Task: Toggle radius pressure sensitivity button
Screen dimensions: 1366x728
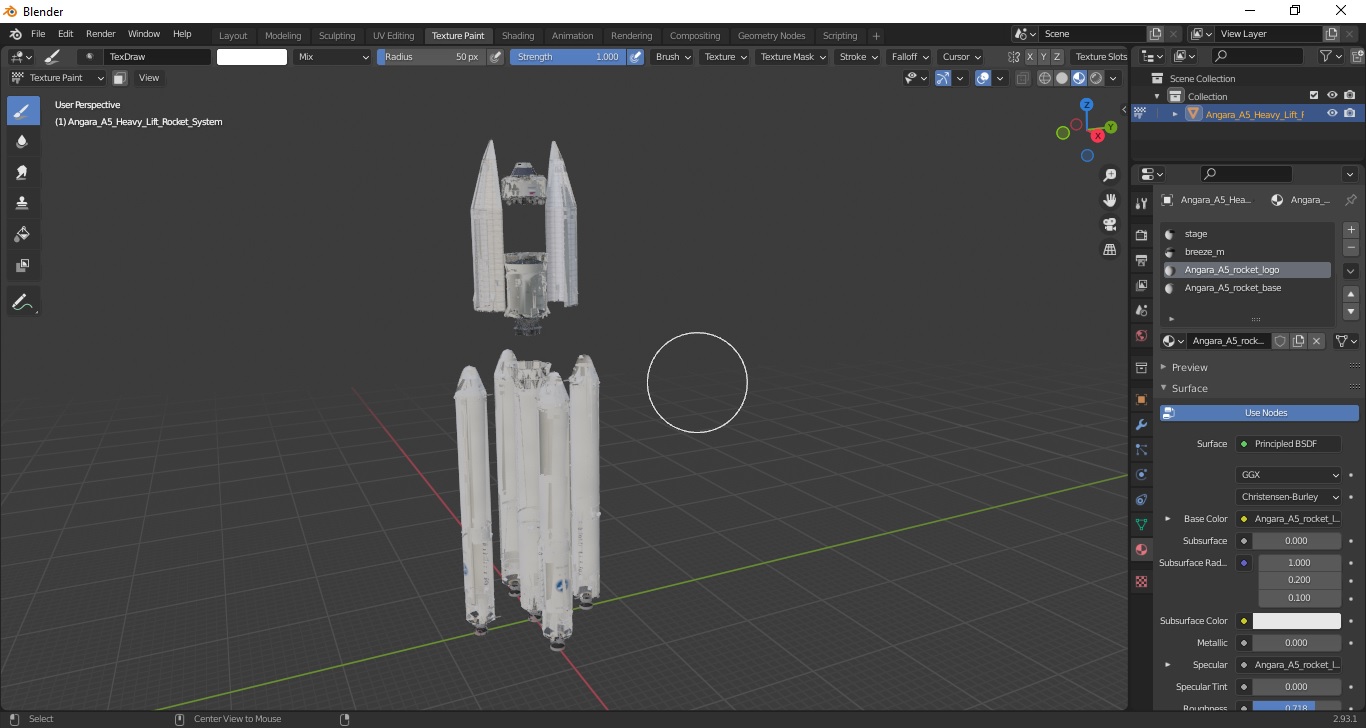Action: pos(495,57)
